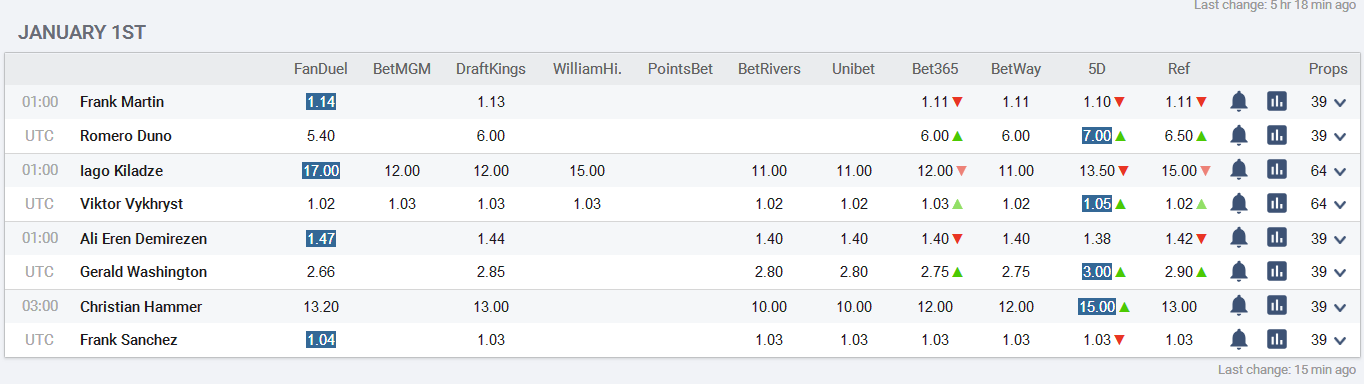Open the chart icon for Gerald Washington
Viewport: 1364px width, 384px height.
pyautogui.click(x=1276, y=271)
